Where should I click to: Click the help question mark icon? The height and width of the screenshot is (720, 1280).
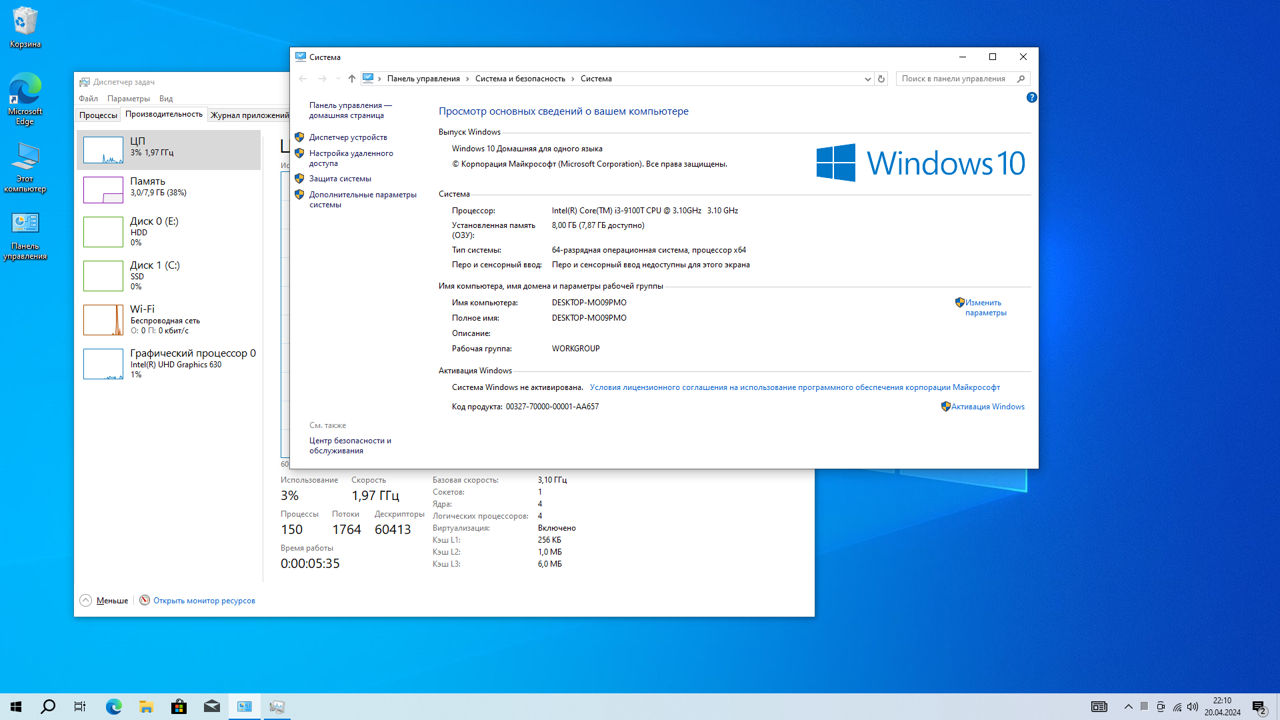tap(1031, 98)
